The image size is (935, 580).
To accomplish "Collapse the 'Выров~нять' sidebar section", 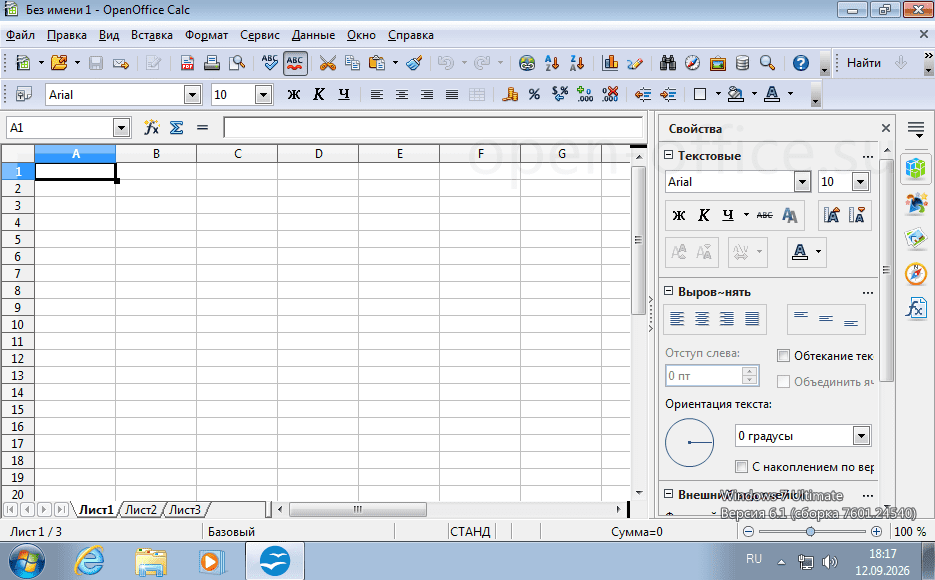I will 668,291.
